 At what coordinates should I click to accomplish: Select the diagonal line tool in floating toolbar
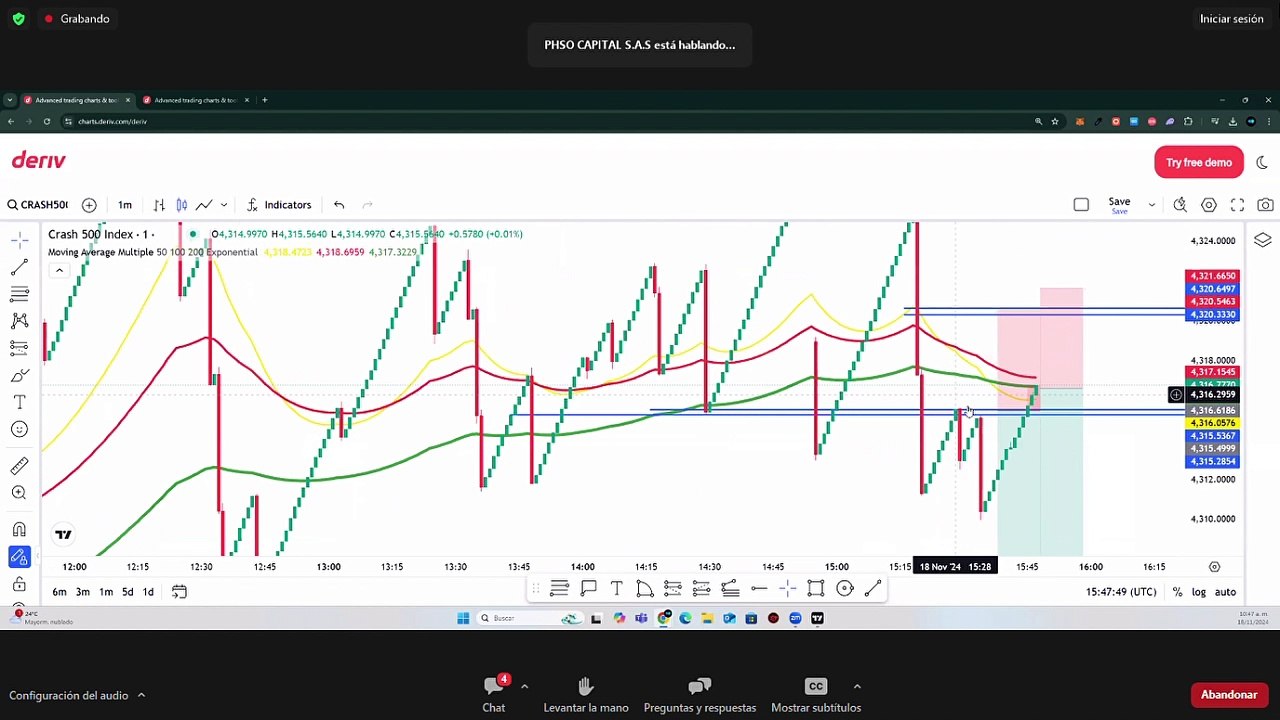coord(873,589)
